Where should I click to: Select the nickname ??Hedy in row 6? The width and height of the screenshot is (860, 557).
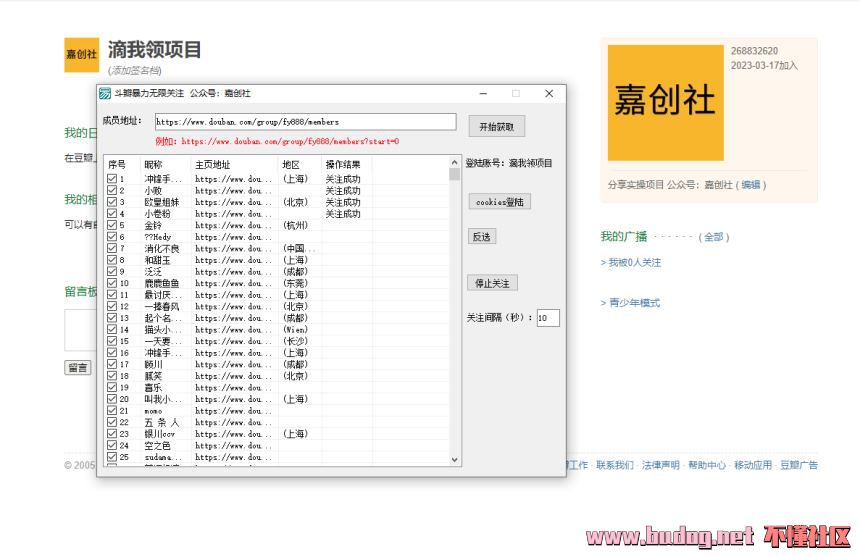tap(158, 237)
